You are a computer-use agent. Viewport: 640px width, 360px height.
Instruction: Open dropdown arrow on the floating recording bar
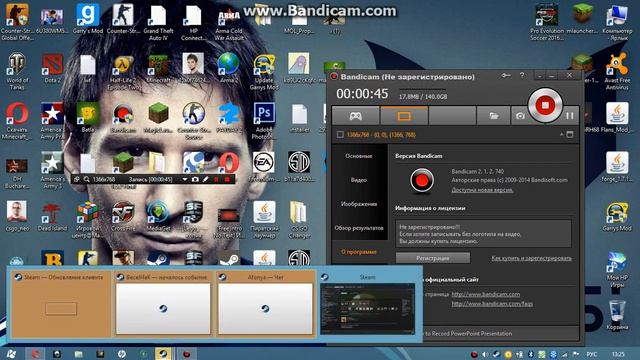pos(184,179)
